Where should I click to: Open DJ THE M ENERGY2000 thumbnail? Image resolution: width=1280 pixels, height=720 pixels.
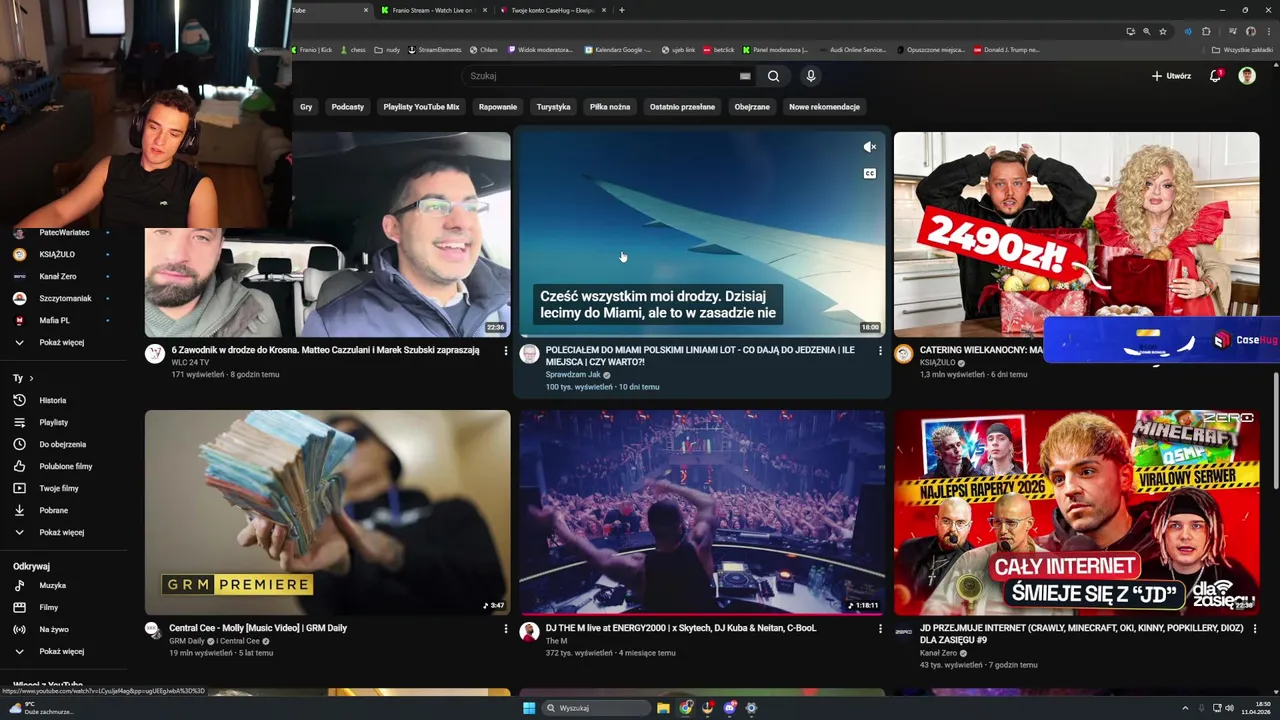point(702,512)
